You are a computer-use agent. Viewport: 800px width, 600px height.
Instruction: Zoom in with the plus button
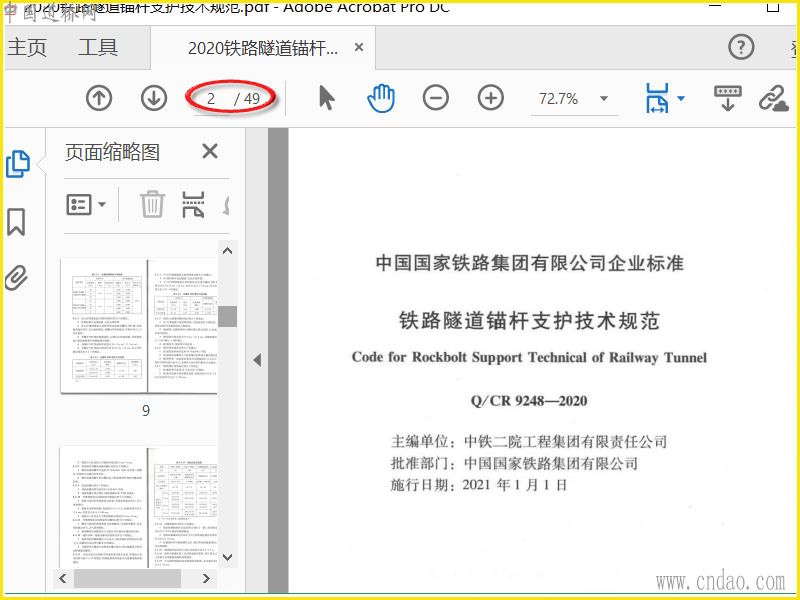(x=491, y=98)
